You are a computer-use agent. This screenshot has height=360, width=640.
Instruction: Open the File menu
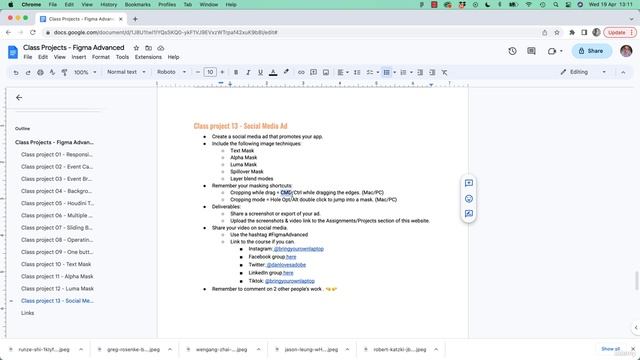coord(28,57)
